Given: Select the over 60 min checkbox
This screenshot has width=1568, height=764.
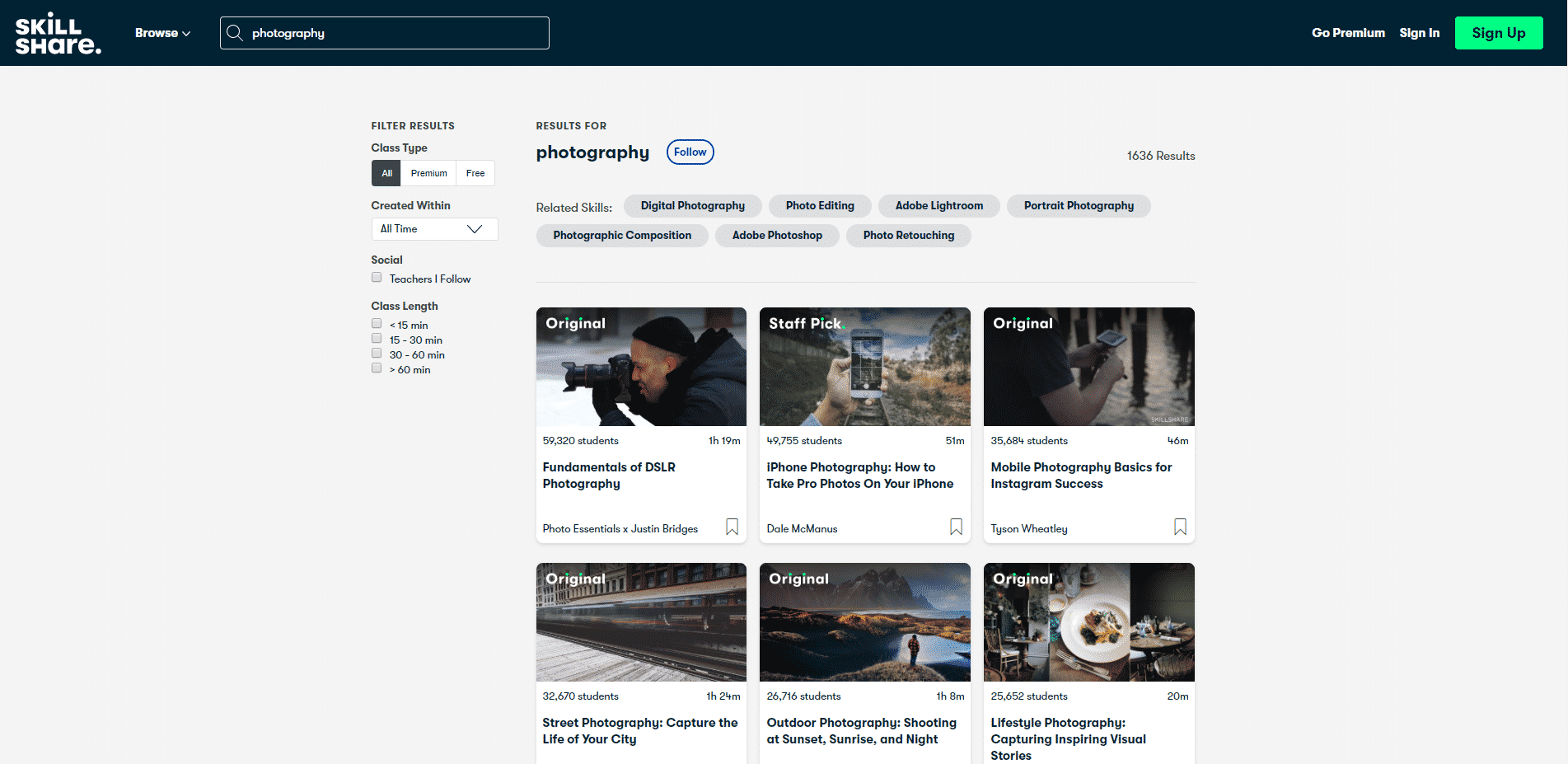Looking at the screenshot, I should coord(377,368).
